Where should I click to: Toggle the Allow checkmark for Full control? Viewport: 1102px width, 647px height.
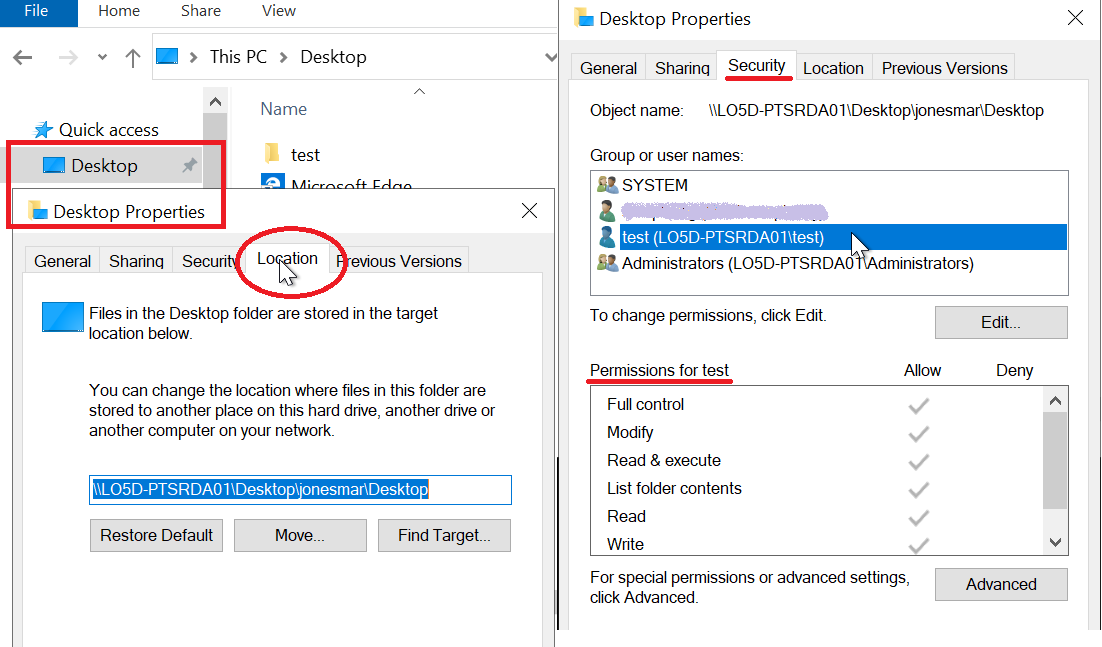[918, 404]
